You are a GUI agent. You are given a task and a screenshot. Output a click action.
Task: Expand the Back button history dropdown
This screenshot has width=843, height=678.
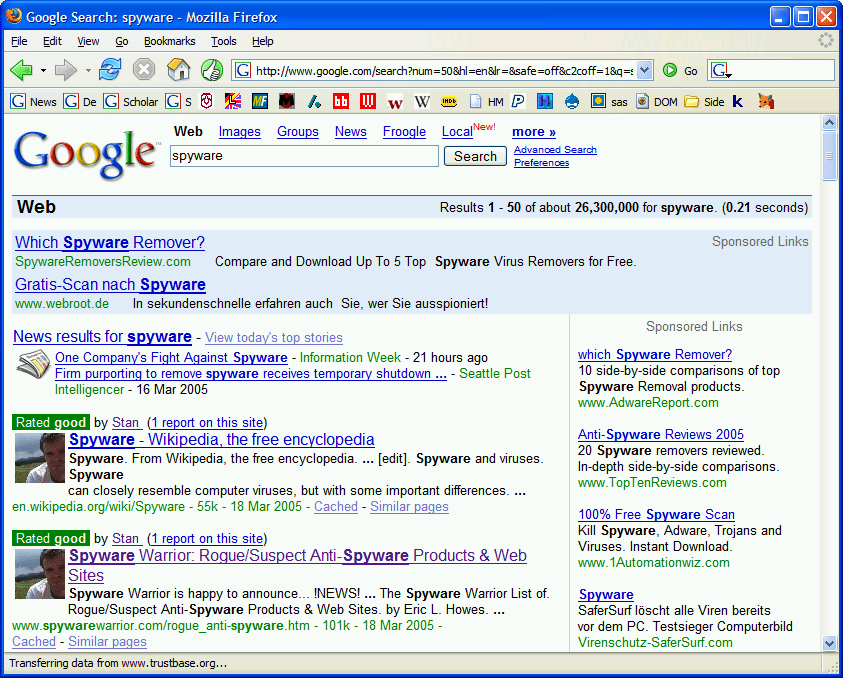tap(43, 70)
